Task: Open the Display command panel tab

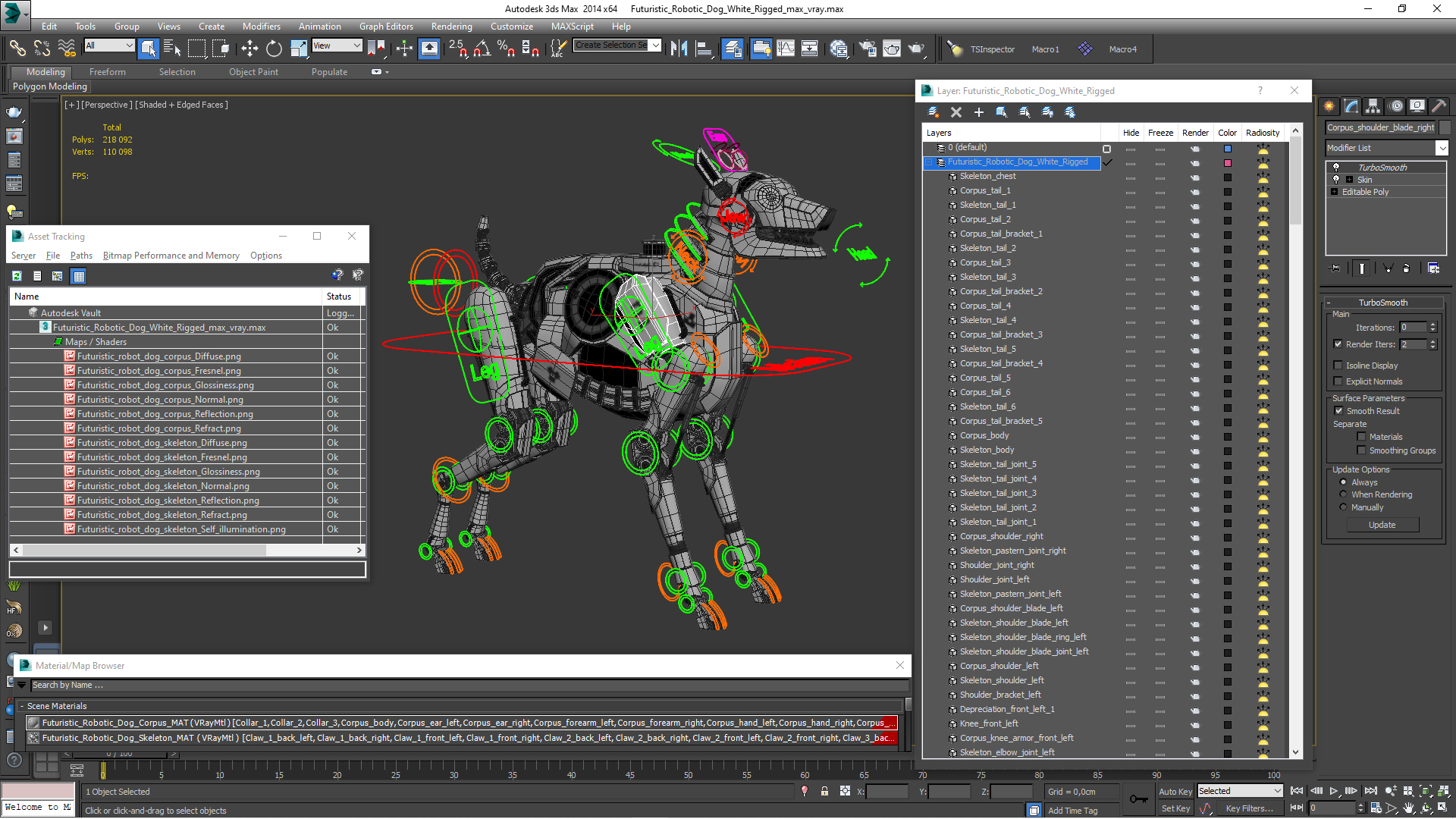Action: coord(1417,106)
